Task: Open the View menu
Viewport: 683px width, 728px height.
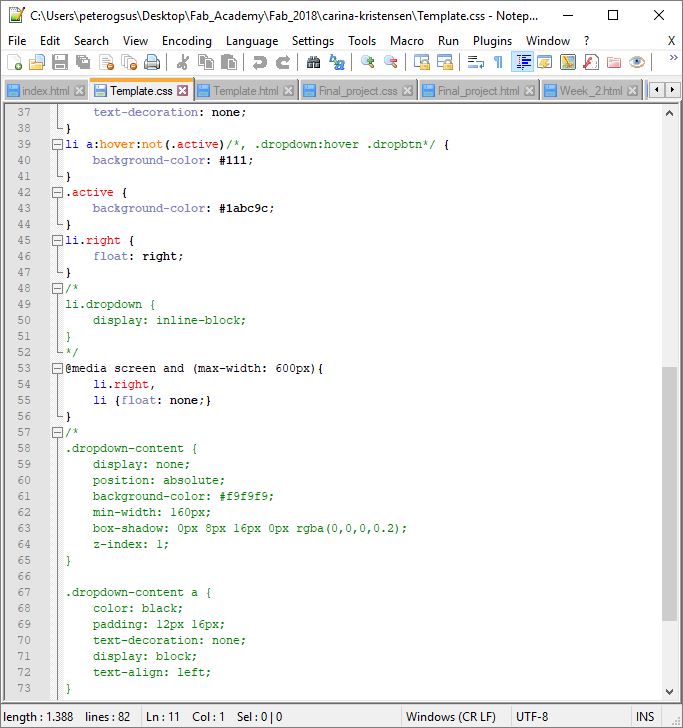Action: [x=135, y=41]
